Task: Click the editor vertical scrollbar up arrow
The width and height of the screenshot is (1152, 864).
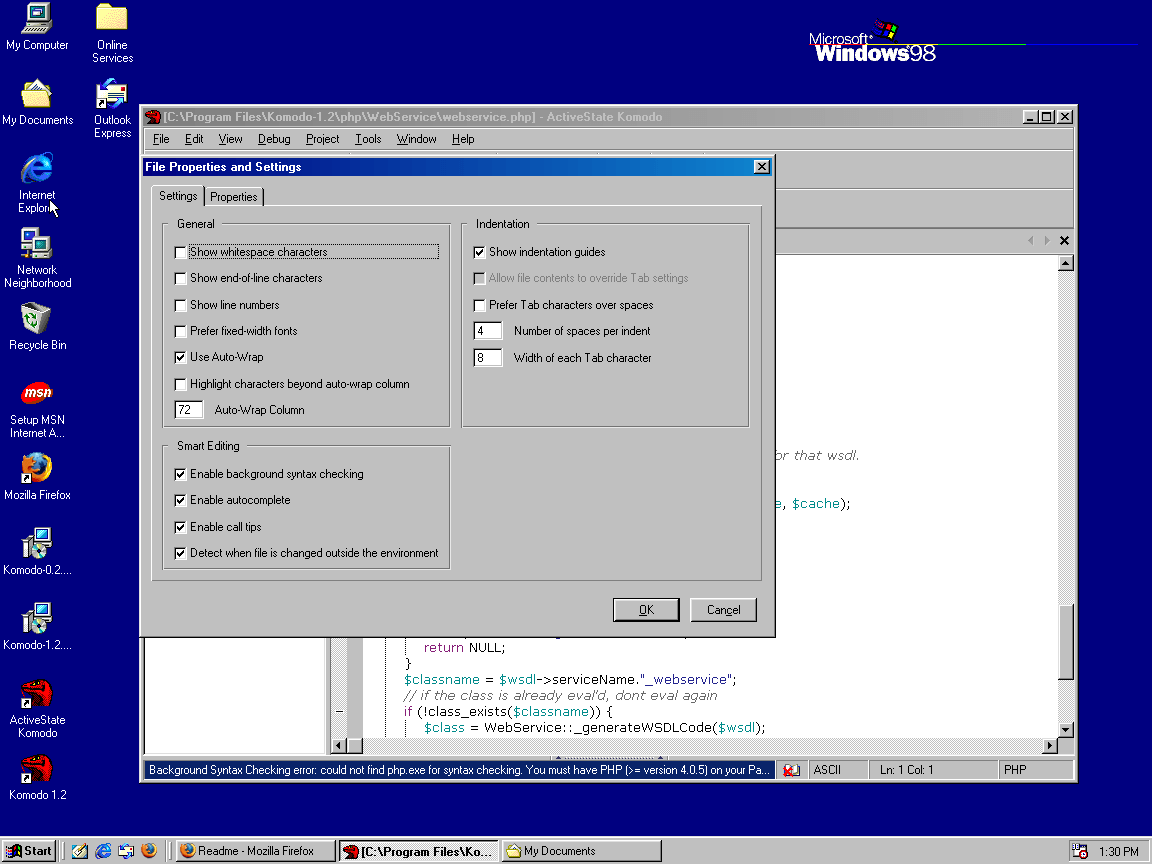Action: pyautogui.click(x=1066, y=263)
